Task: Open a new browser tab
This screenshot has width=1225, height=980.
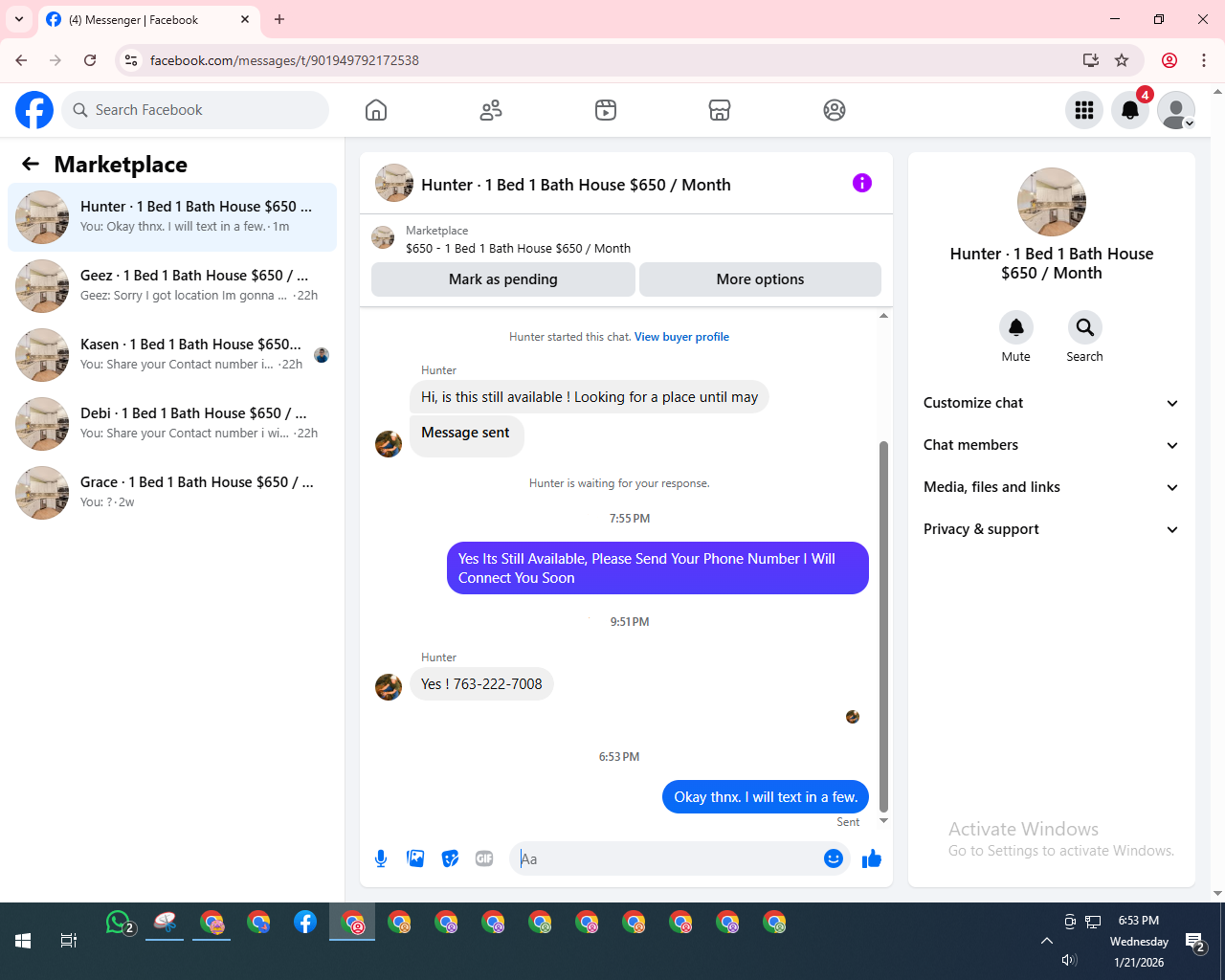Action: coord(279,19)
